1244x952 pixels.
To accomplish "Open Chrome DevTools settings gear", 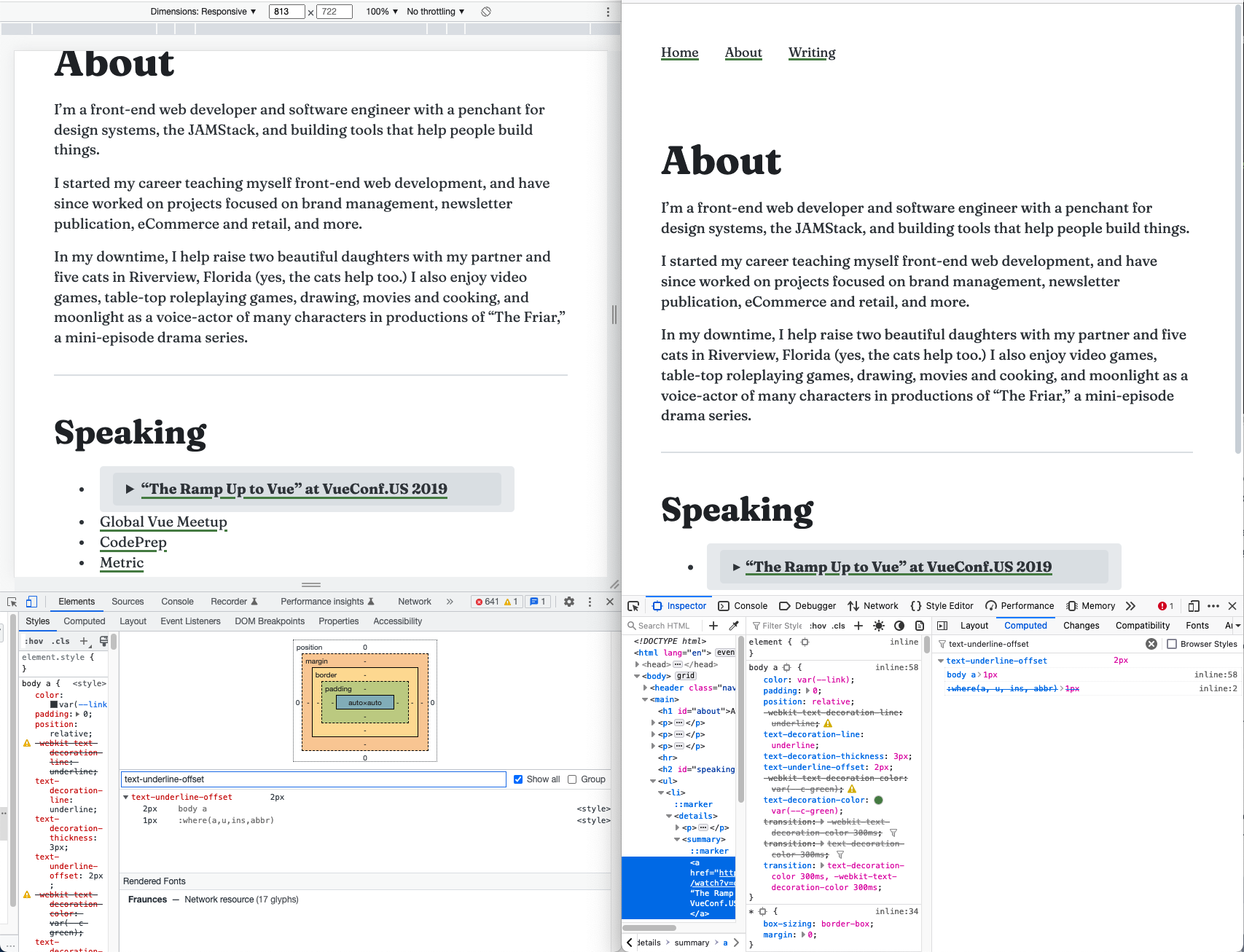I will 568,602.
